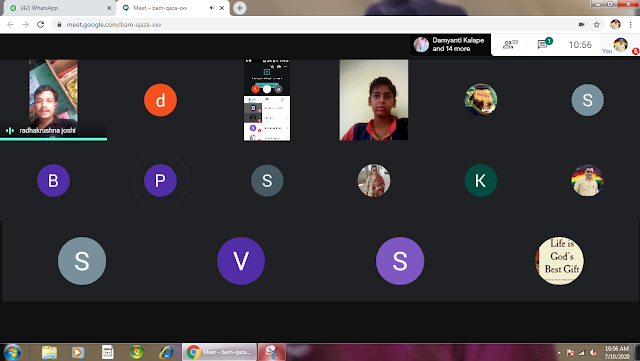This screenshot has width=640, height=361.
Task: Select the shared phone screen tile
Action: coord(267,100)
